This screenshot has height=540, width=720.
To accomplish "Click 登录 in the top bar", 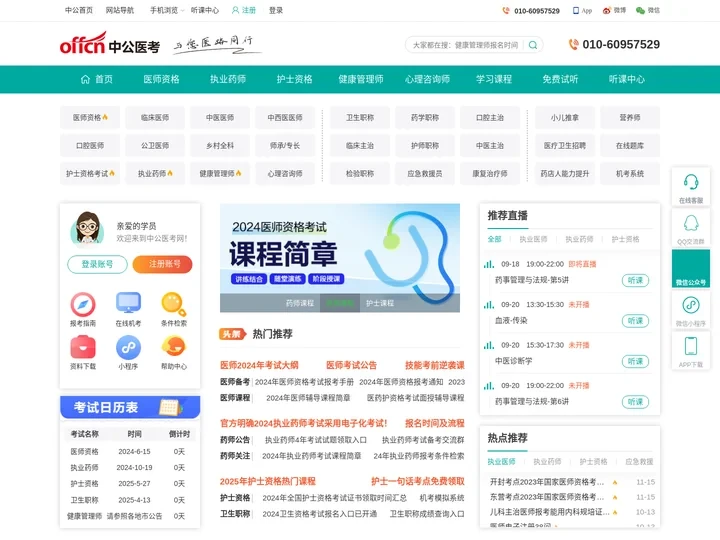I will pyautogui.click(x=276, y=10).
